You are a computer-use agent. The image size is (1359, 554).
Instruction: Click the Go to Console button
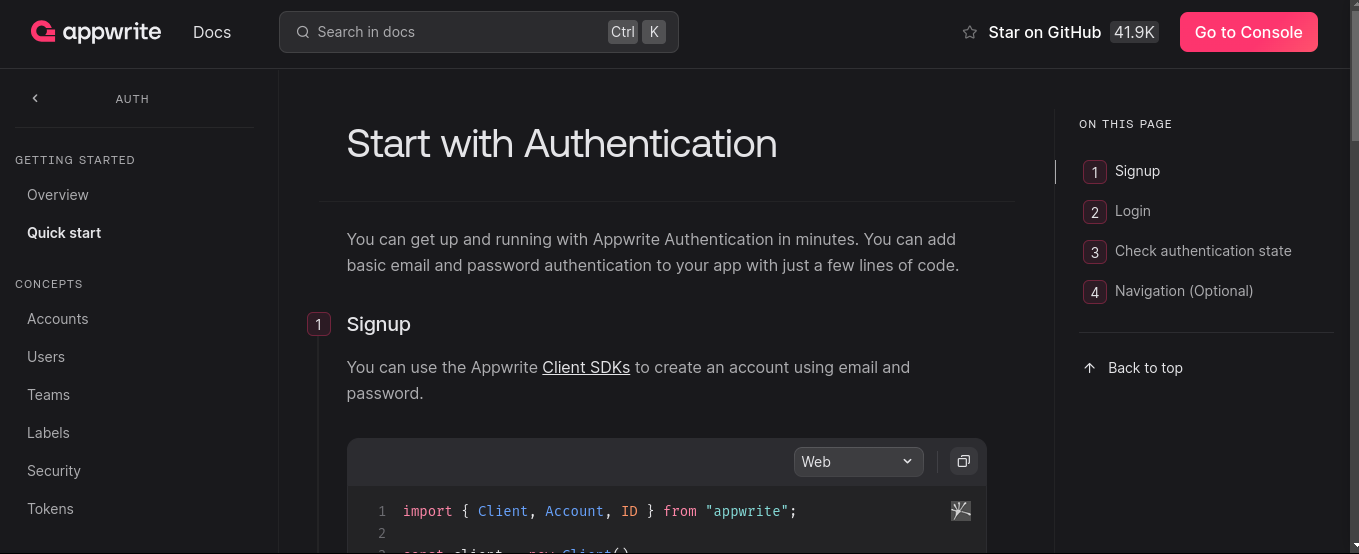(1248, 32)
